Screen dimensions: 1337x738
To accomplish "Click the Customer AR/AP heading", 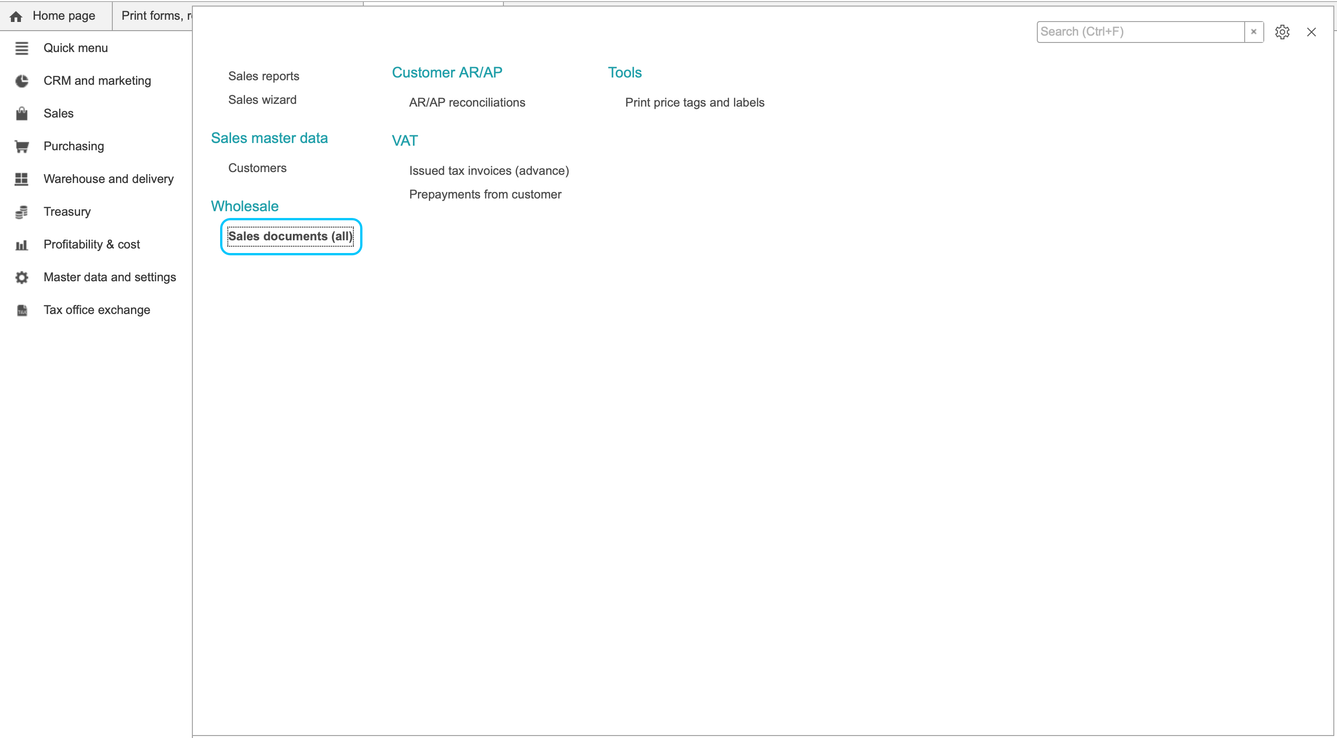I will [447, 73].
